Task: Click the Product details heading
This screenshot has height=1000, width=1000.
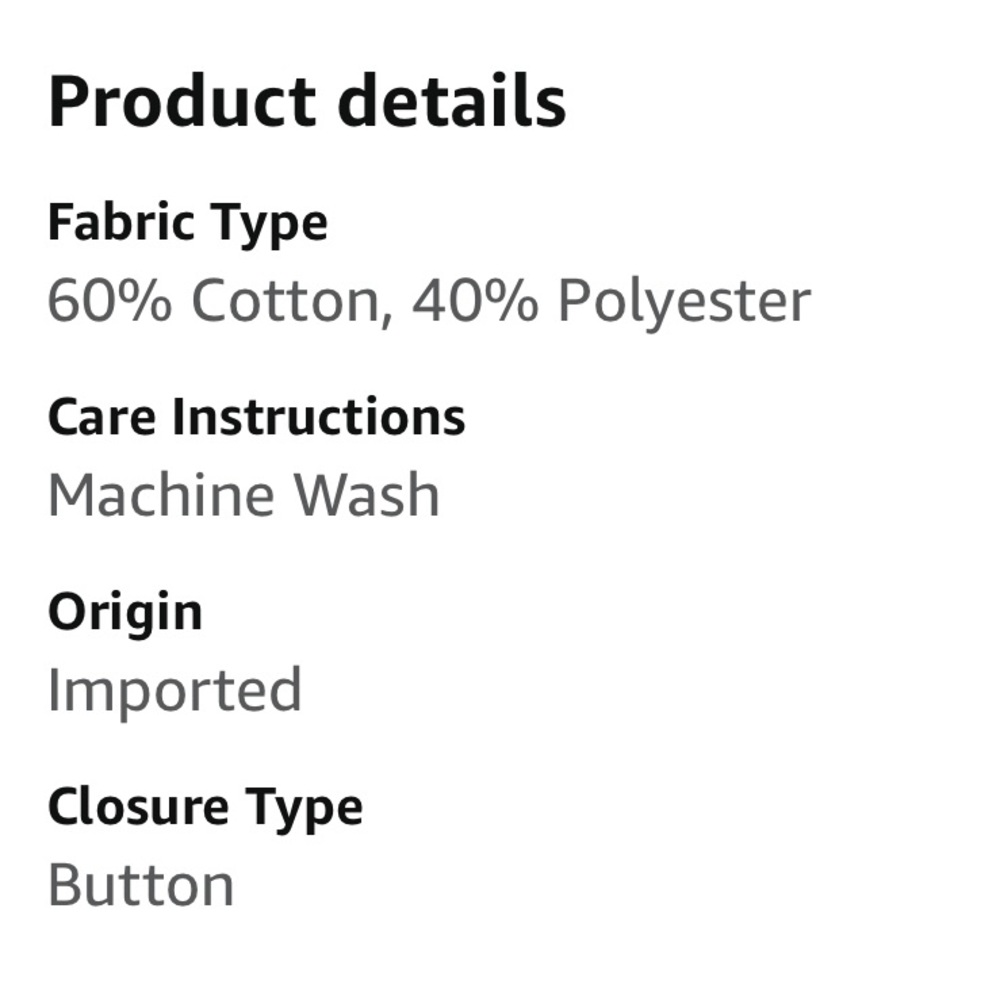Action: click(306, 101)
